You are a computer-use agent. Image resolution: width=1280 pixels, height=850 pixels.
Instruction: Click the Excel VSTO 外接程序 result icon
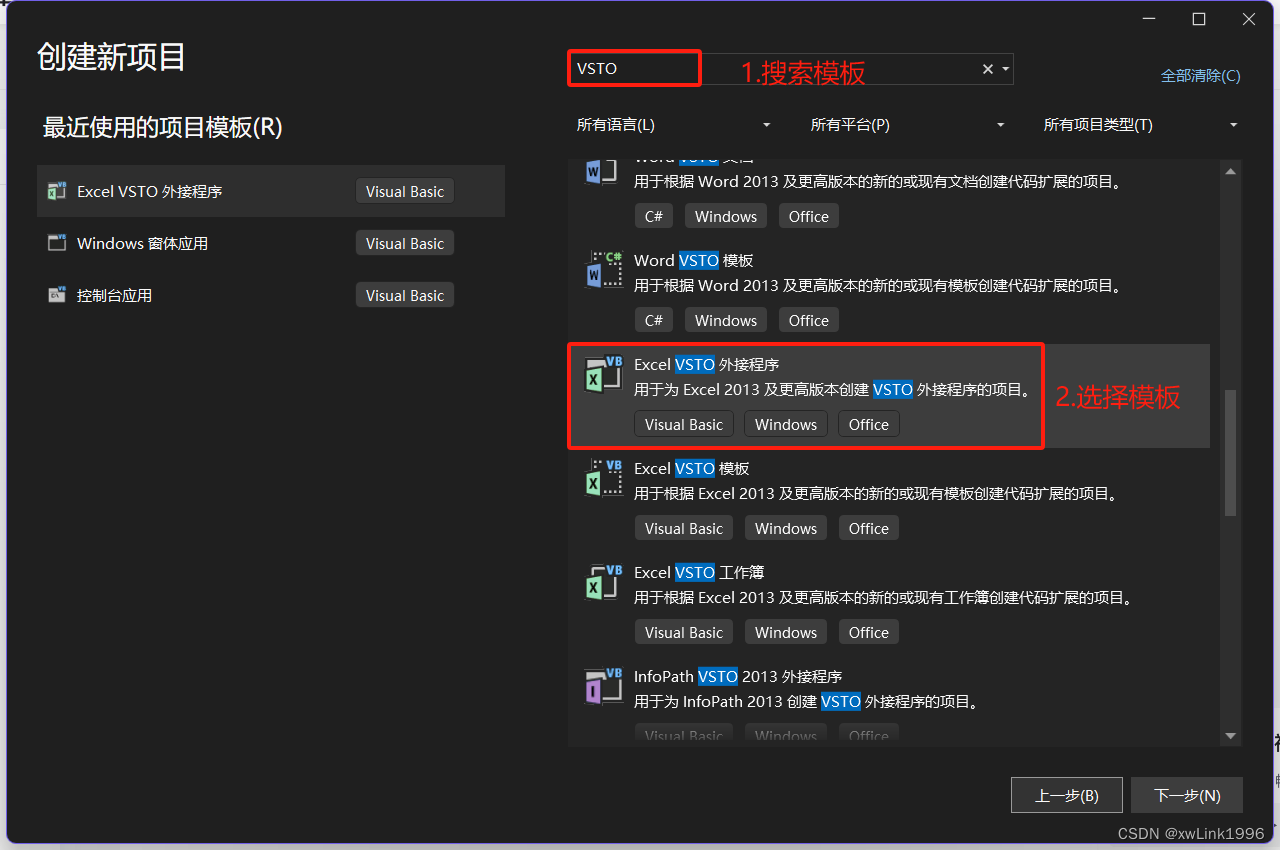click(603, 374)
